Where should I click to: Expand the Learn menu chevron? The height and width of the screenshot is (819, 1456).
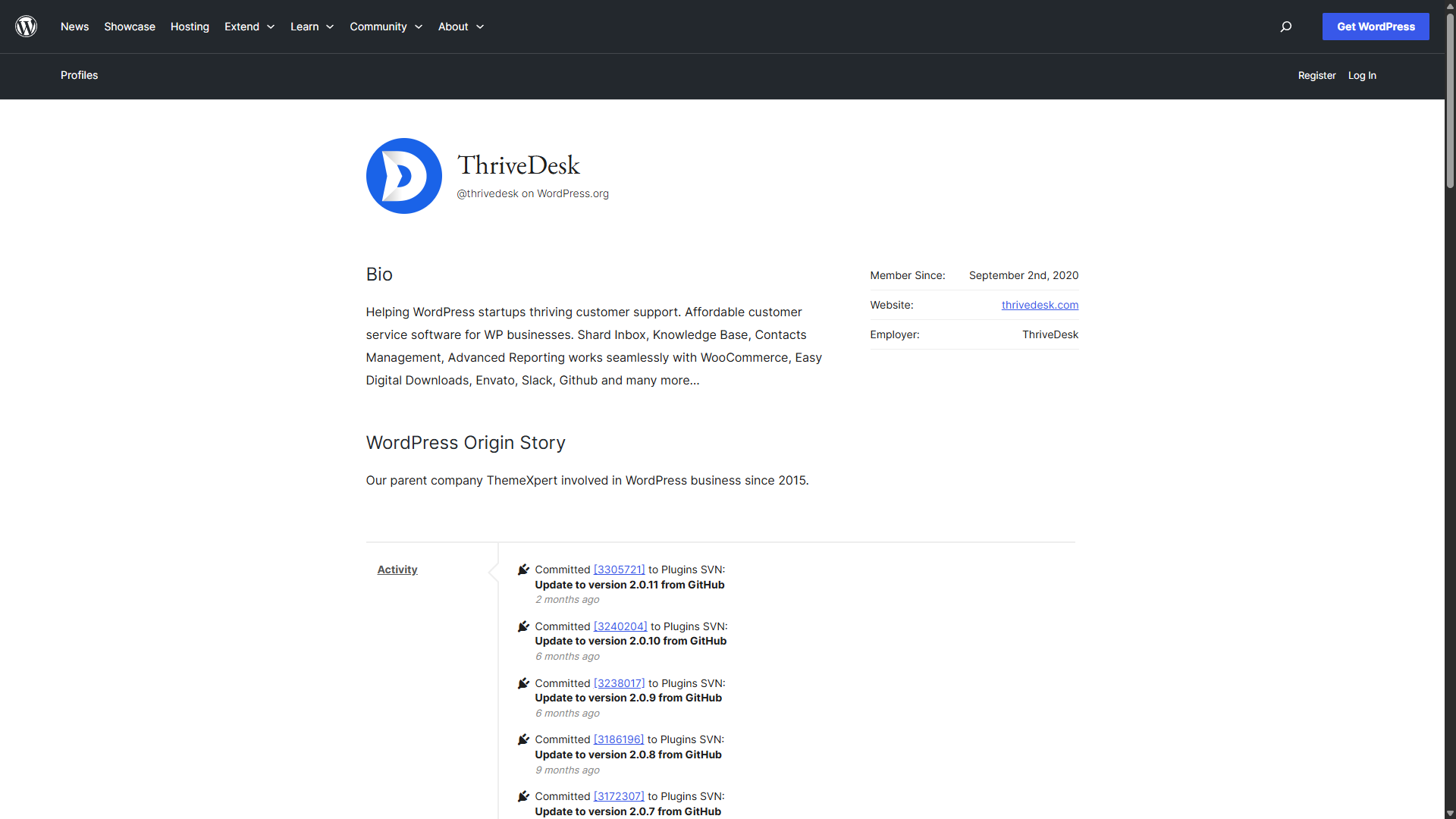click(x=330, y=27)
